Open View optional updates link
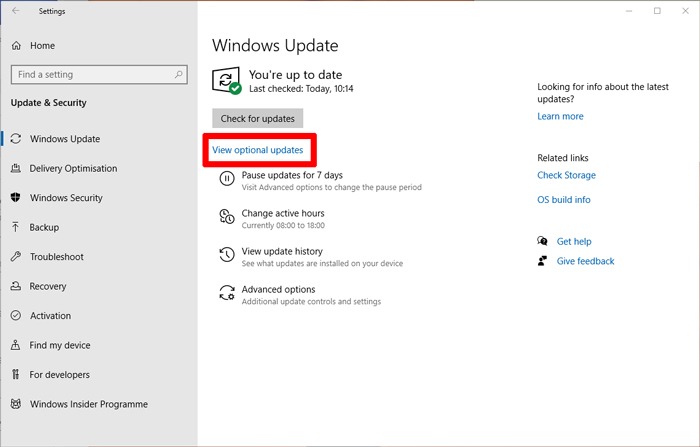 (x=258, y=150)
